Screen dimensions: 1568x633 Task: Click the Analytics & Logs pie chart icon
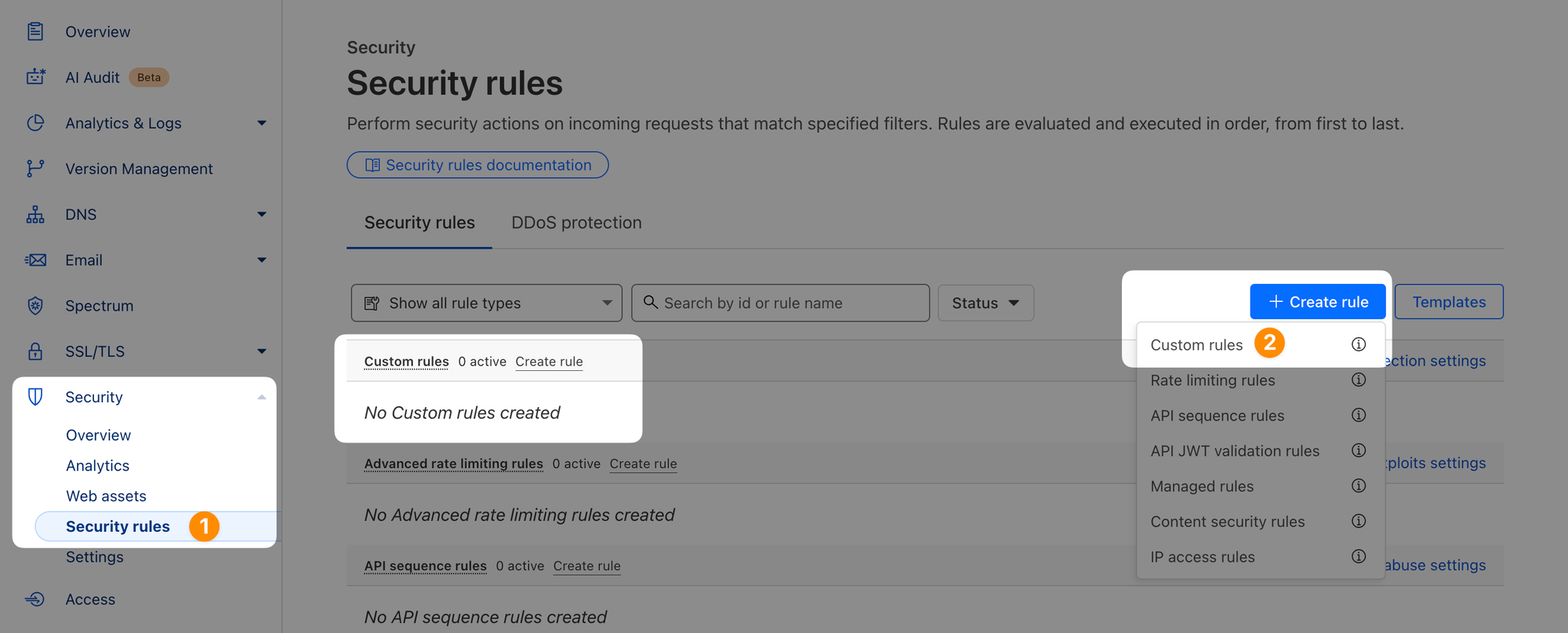coord(35,122)
